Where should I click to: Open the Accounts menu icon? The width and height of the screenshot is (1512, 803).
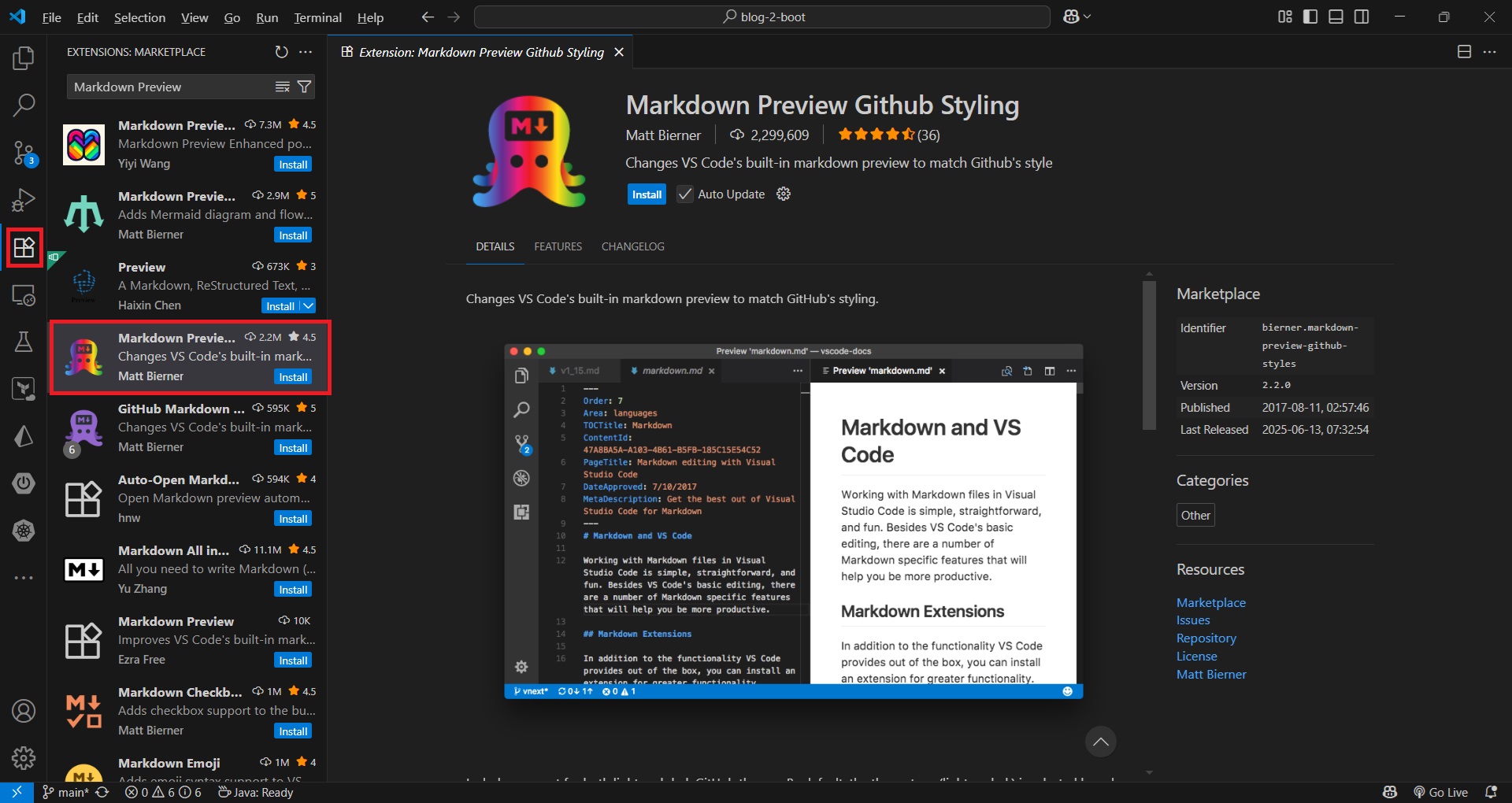coord(24,711)
